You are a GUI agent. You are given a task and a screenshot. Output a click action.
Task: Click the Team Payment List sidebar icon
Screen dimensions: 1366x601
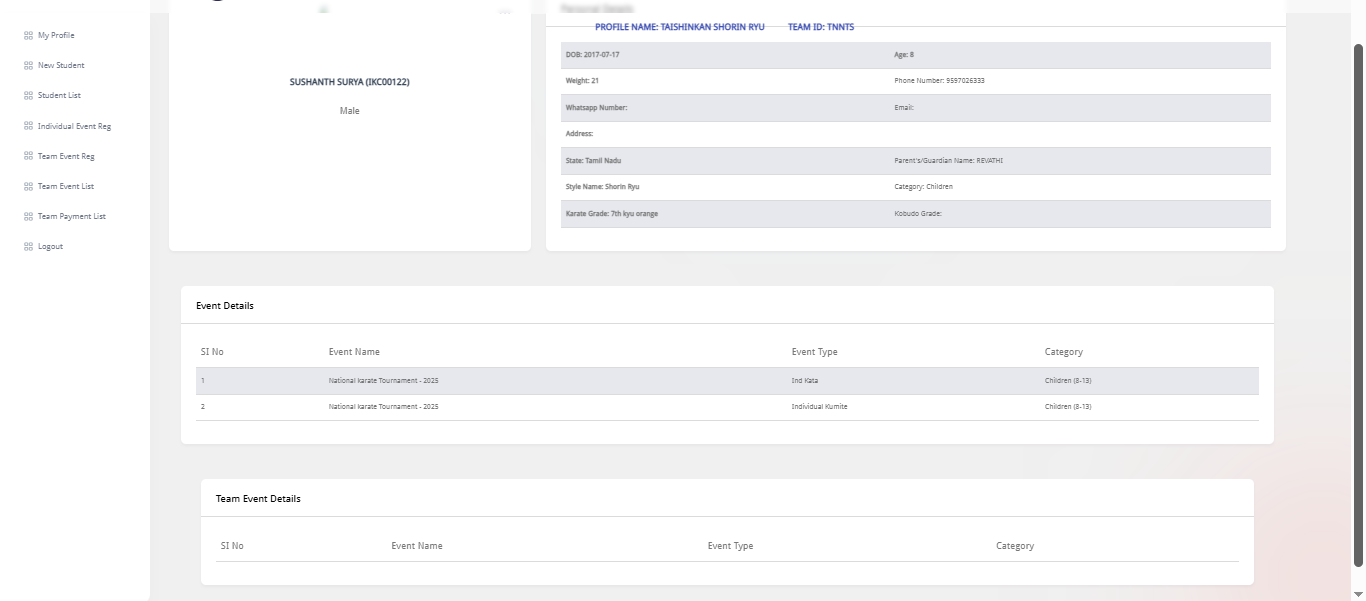tap(28, 217)
